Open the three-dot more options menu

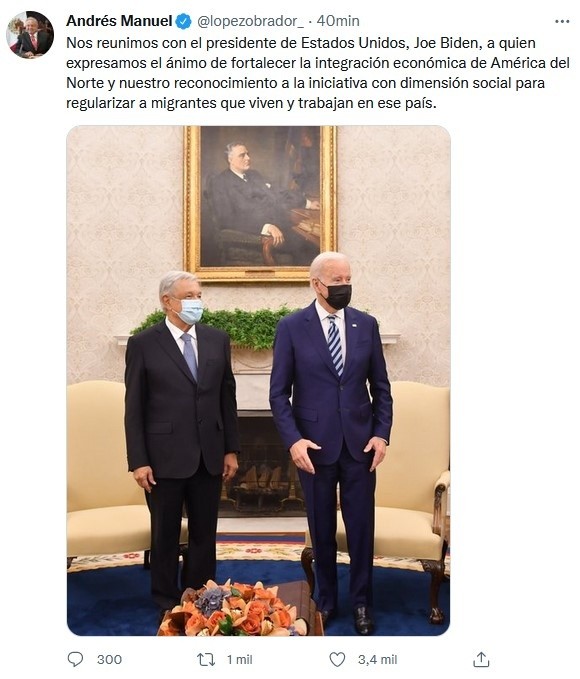[x=562, y=21]
